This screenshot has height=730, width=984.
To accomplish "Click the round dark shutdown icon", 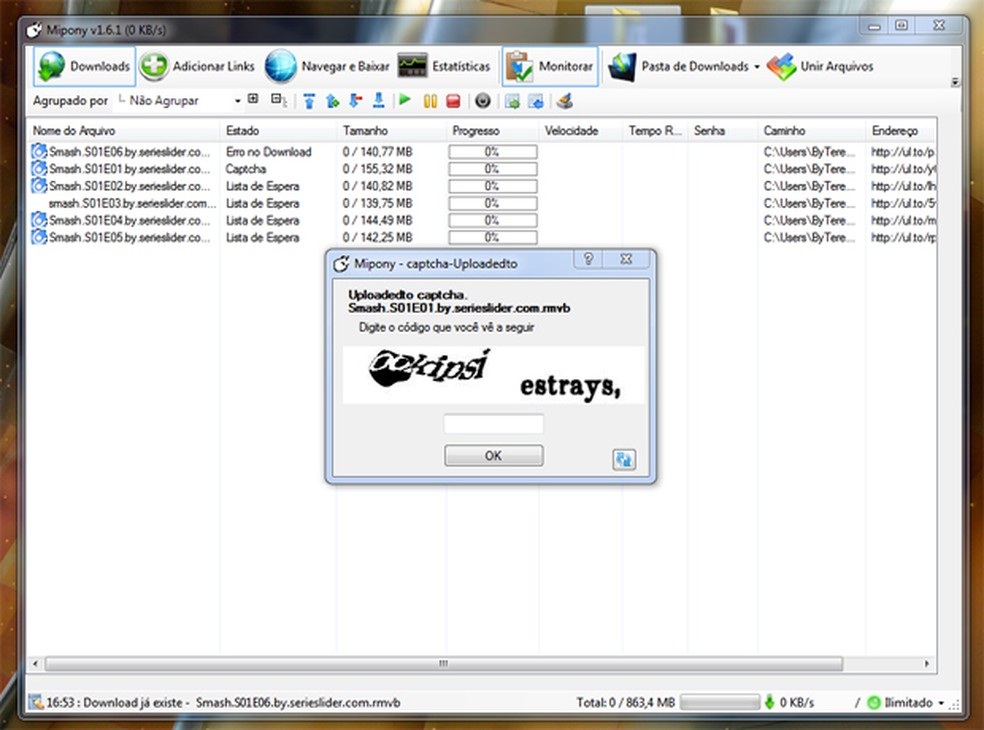I will pos(483,100).
